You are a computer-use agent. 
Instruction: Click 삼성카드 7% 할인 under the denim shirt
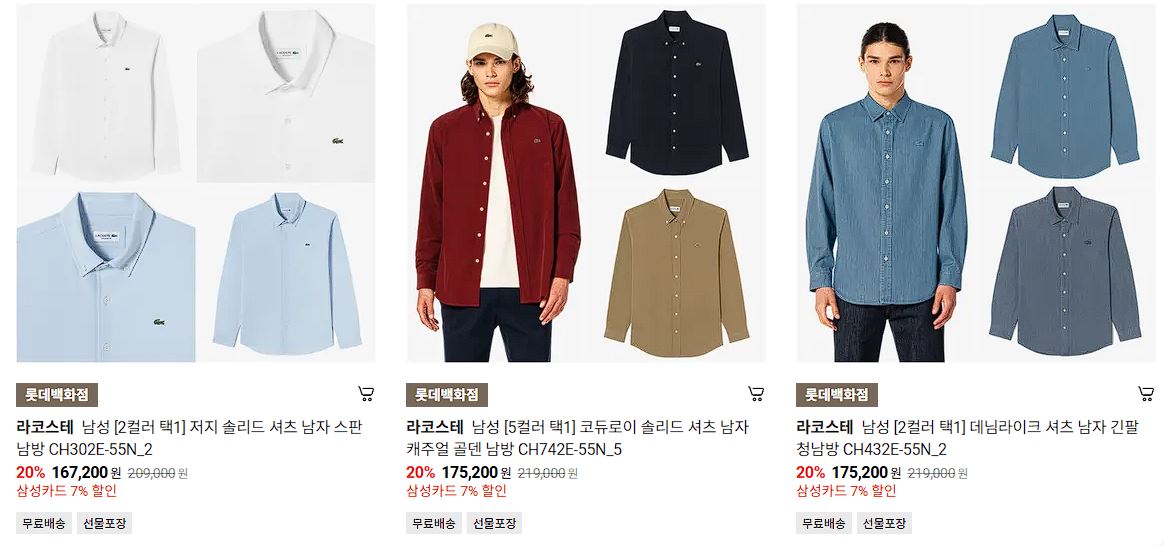click(846, 490)
